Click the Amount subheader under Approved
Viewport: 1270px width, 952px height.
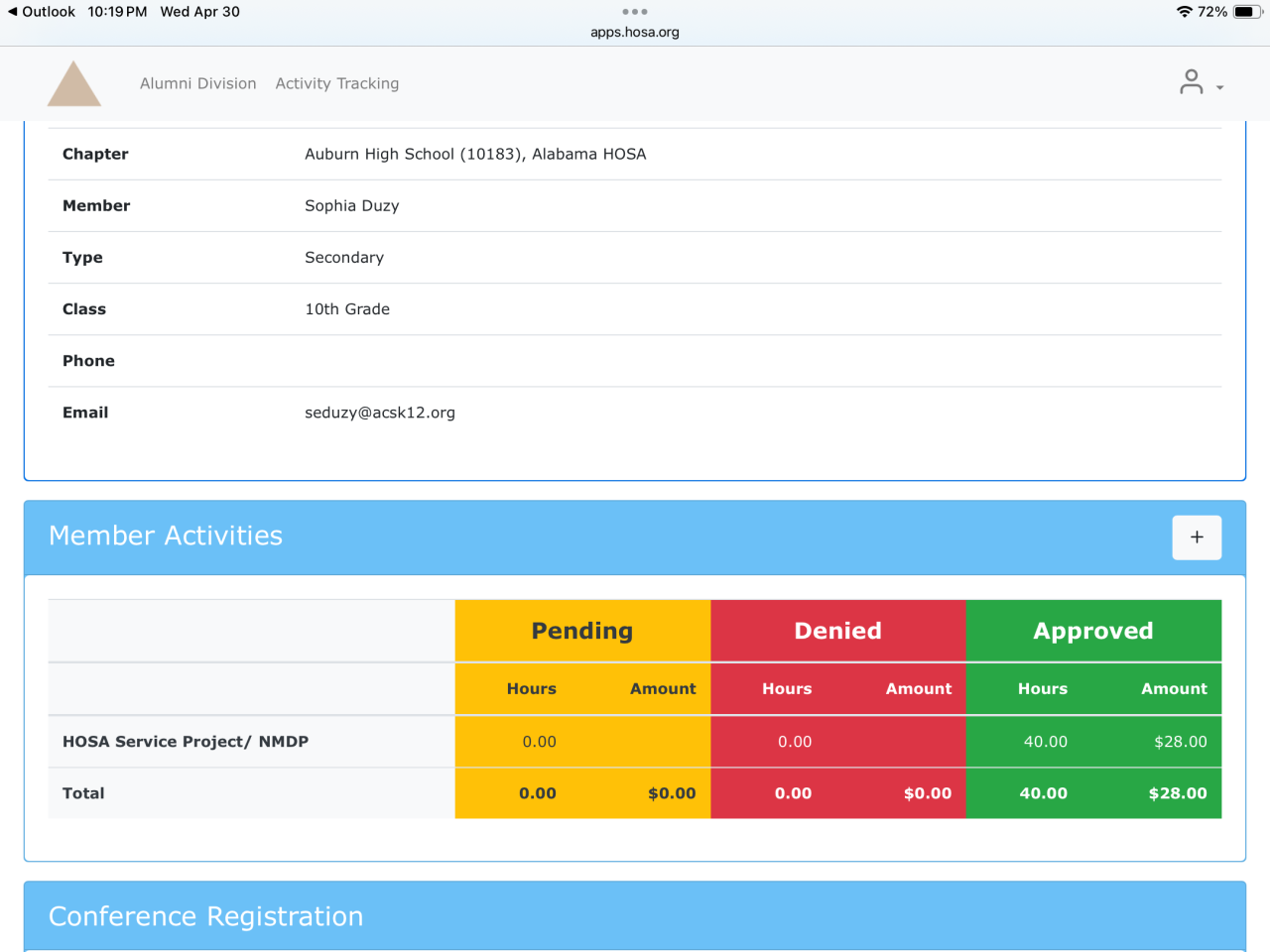click(x=1175, y=688)
